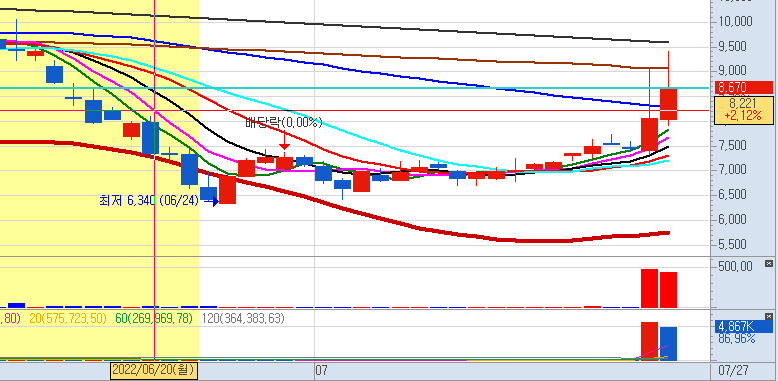Click the 07 month label on the time axis

pos(322,371)
